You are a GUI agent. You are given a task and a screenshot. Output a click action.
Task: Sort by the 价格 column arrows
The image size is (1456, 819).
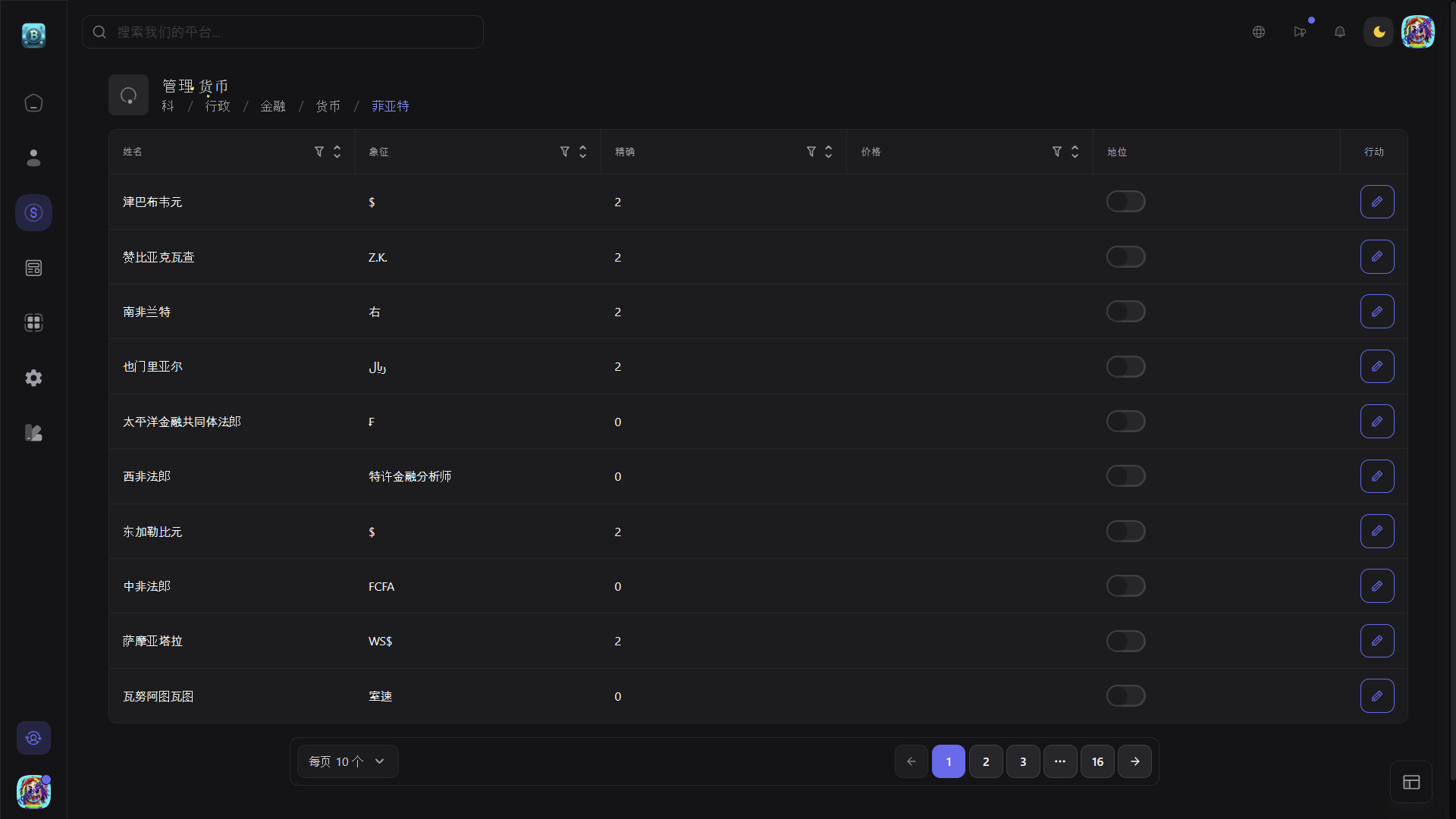click(1075, 152)
